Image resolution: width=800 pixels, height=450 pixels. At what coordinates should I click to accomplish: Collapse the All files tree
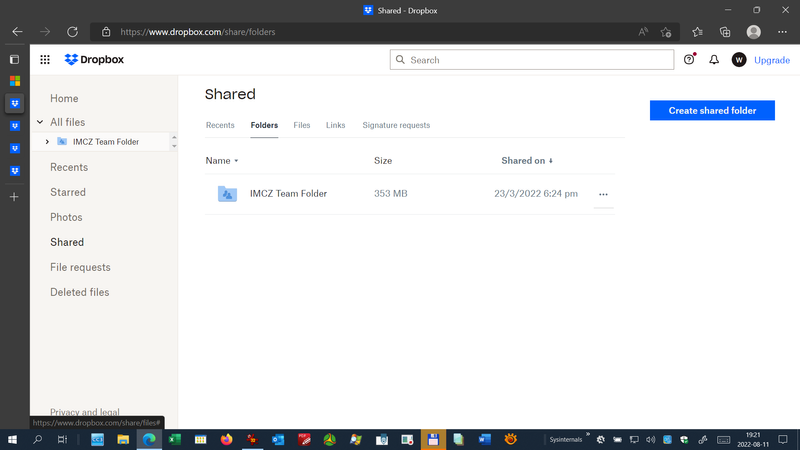point(40,122)
